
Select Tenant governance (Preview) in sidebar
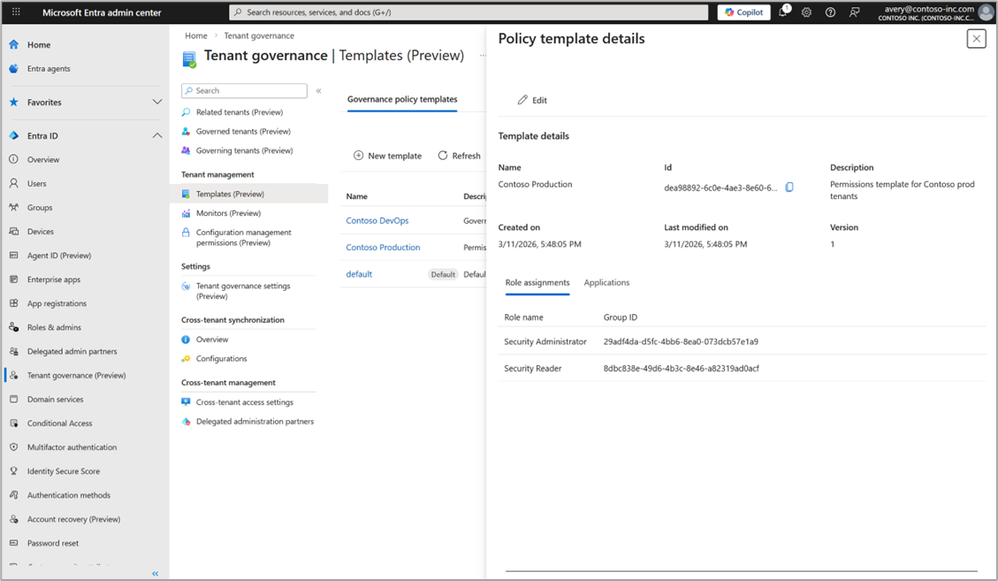coord(76,375)
